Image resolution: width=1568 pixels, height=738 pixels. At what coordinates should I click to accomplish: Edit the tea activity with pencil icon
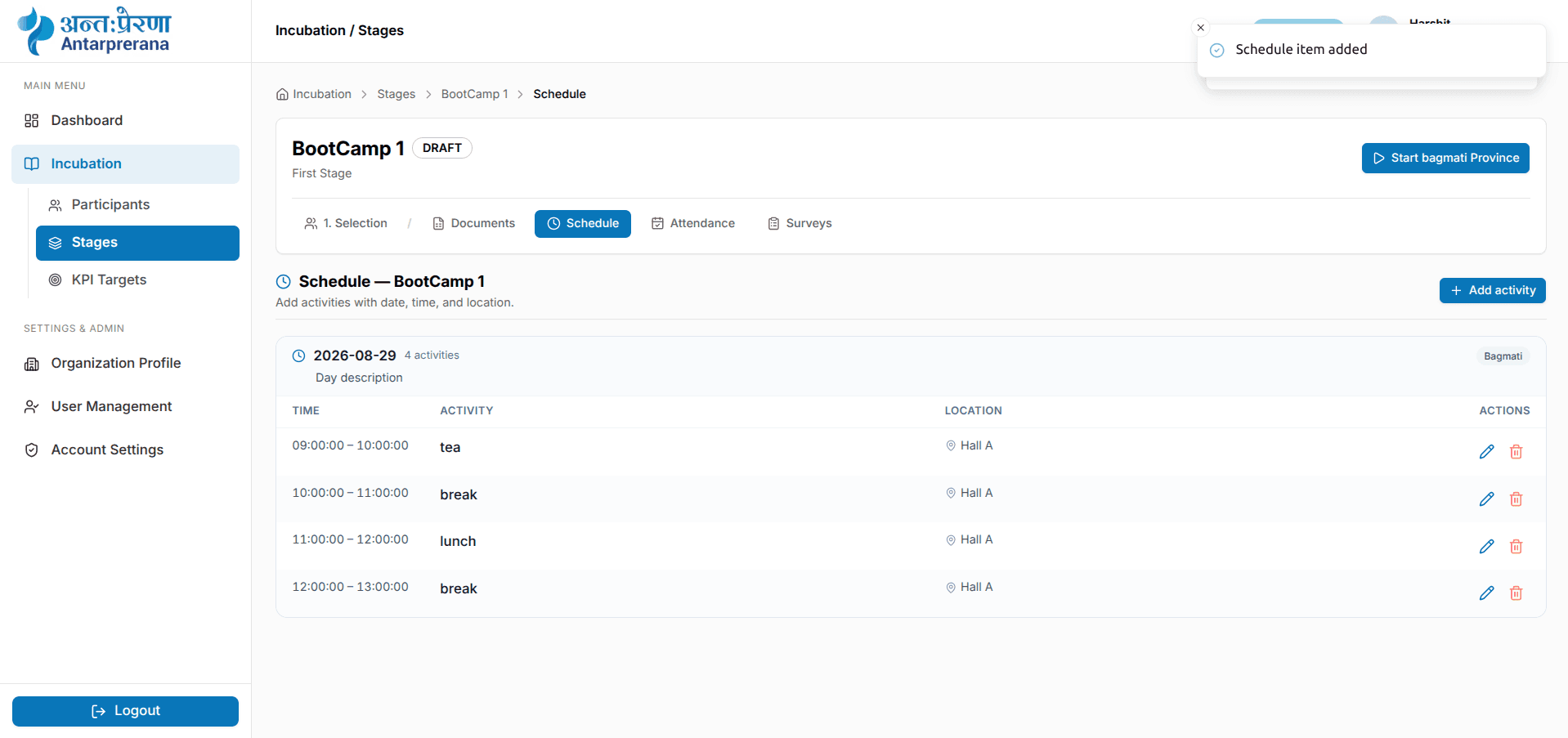(x=1486, y=452)
